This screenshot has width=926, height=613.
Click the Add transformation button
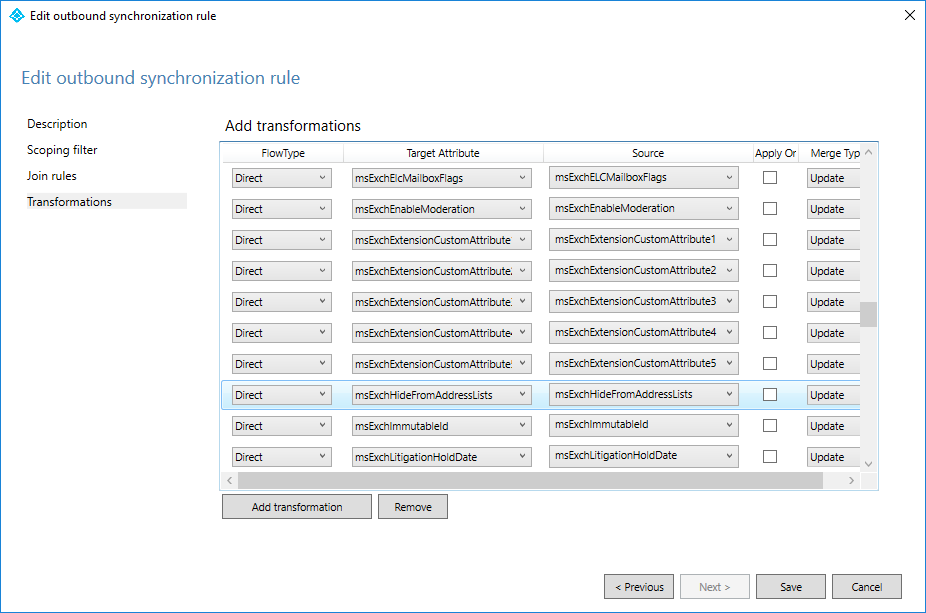point(297,507)
